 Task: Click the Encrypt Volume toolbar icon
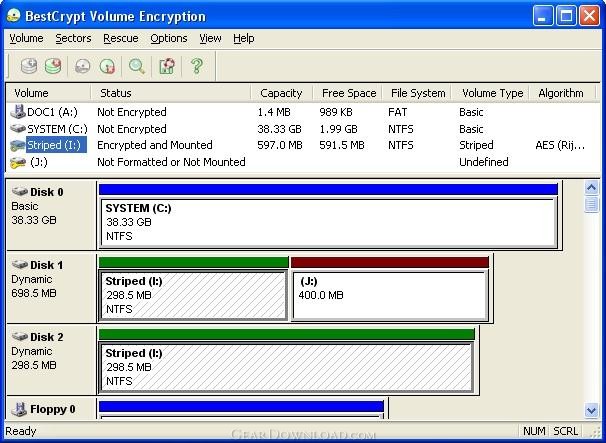pyautogui.click(x=29, y=66)
